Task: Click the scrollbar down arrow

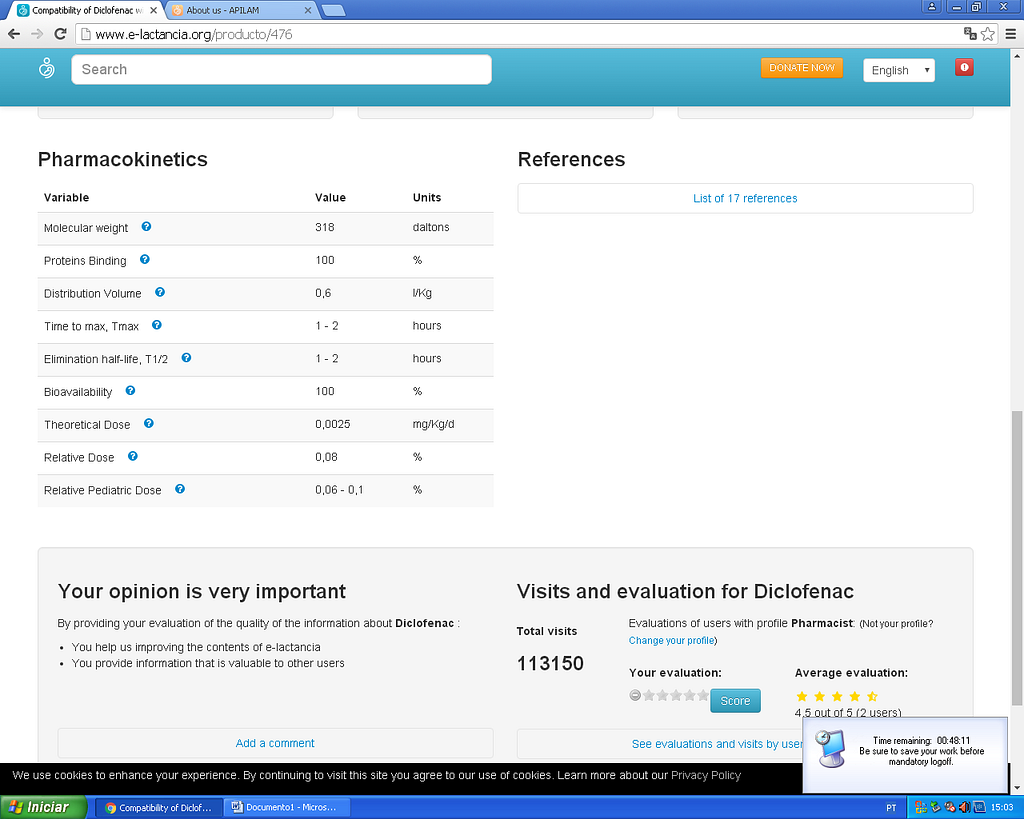Action: (1017, 788)
